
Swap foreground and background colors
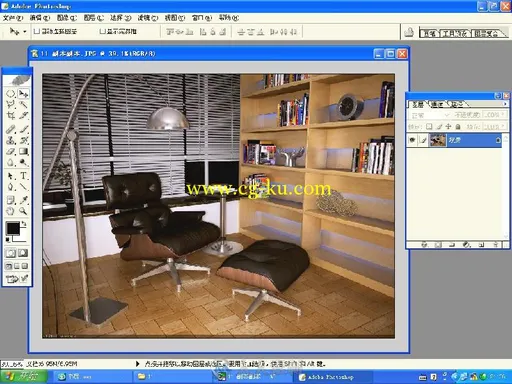point(24,223)
